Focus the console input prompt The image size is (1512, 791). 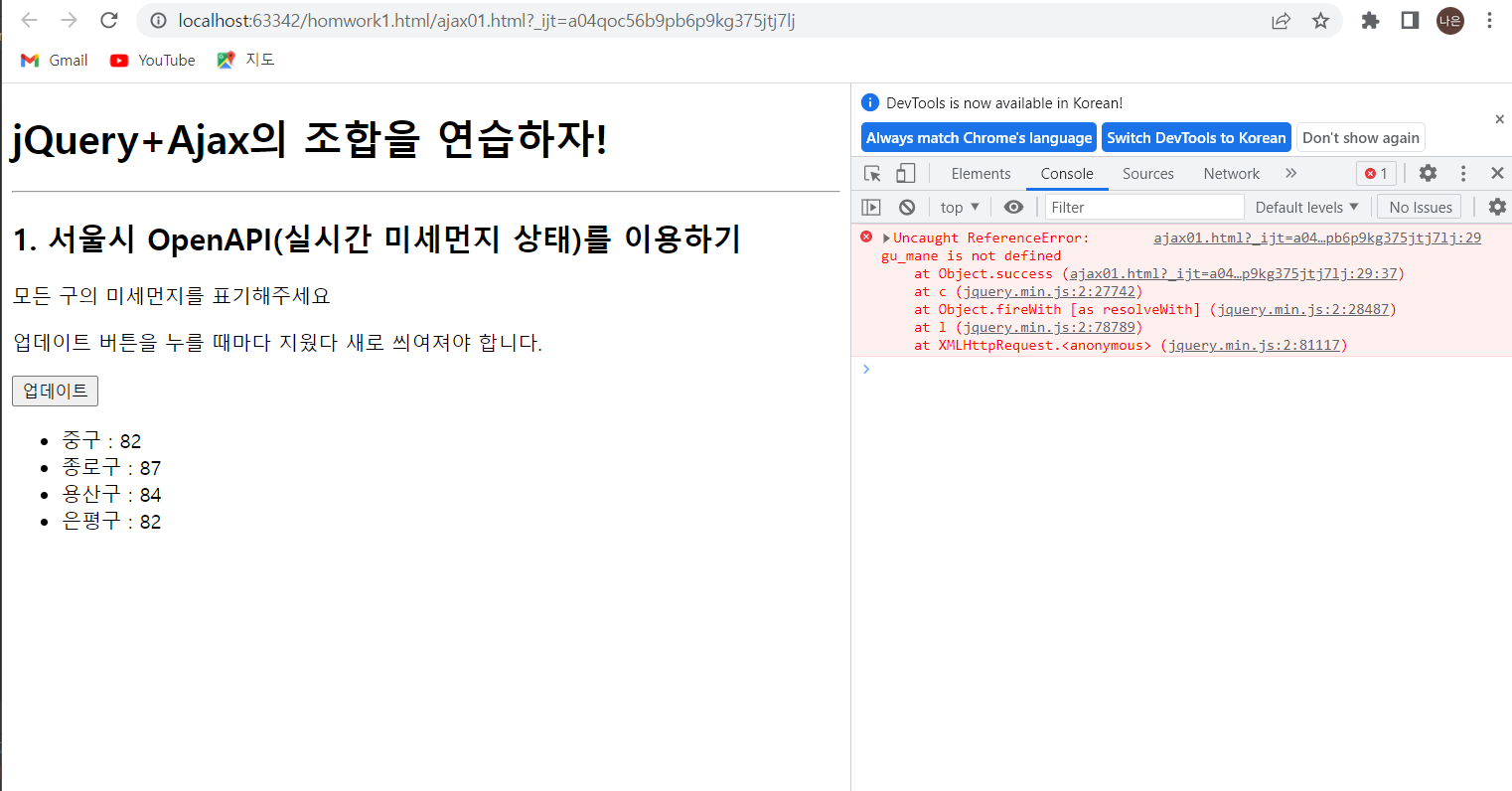coord(1187,369)
